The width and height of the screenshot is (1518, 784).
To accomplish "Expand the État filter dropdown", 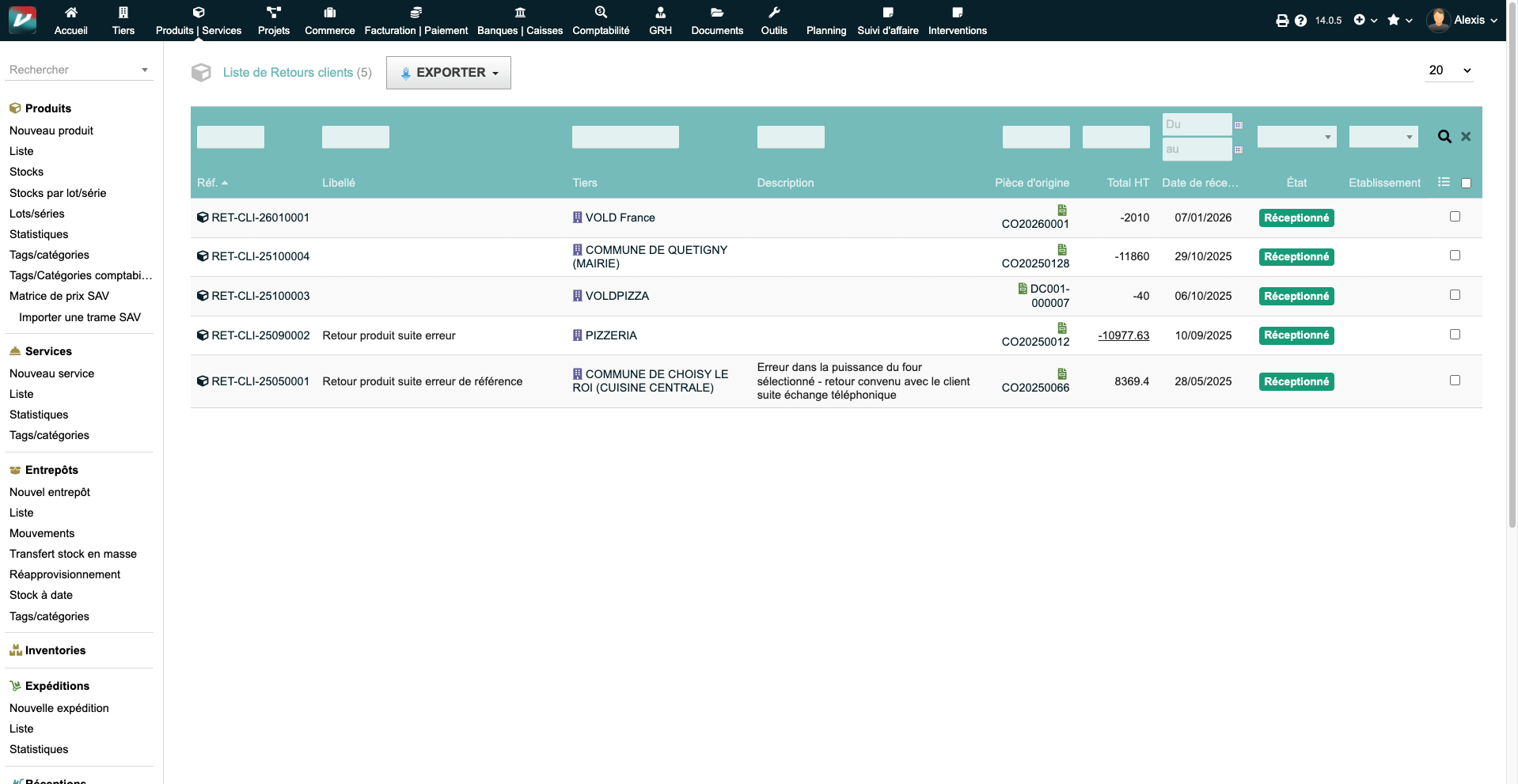I will (1296, 137).
